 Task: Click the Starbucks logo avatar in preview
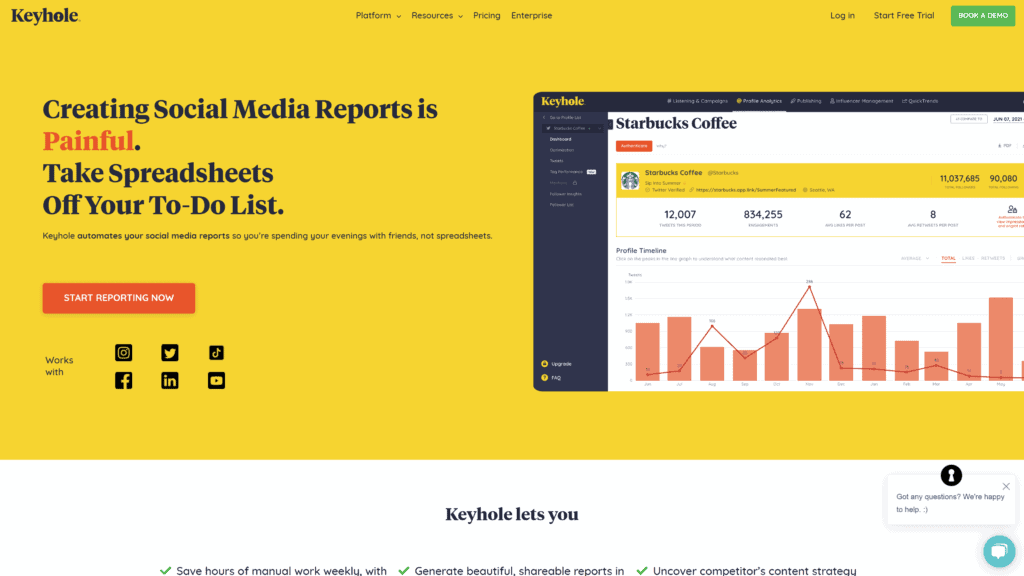click(630, 180)
